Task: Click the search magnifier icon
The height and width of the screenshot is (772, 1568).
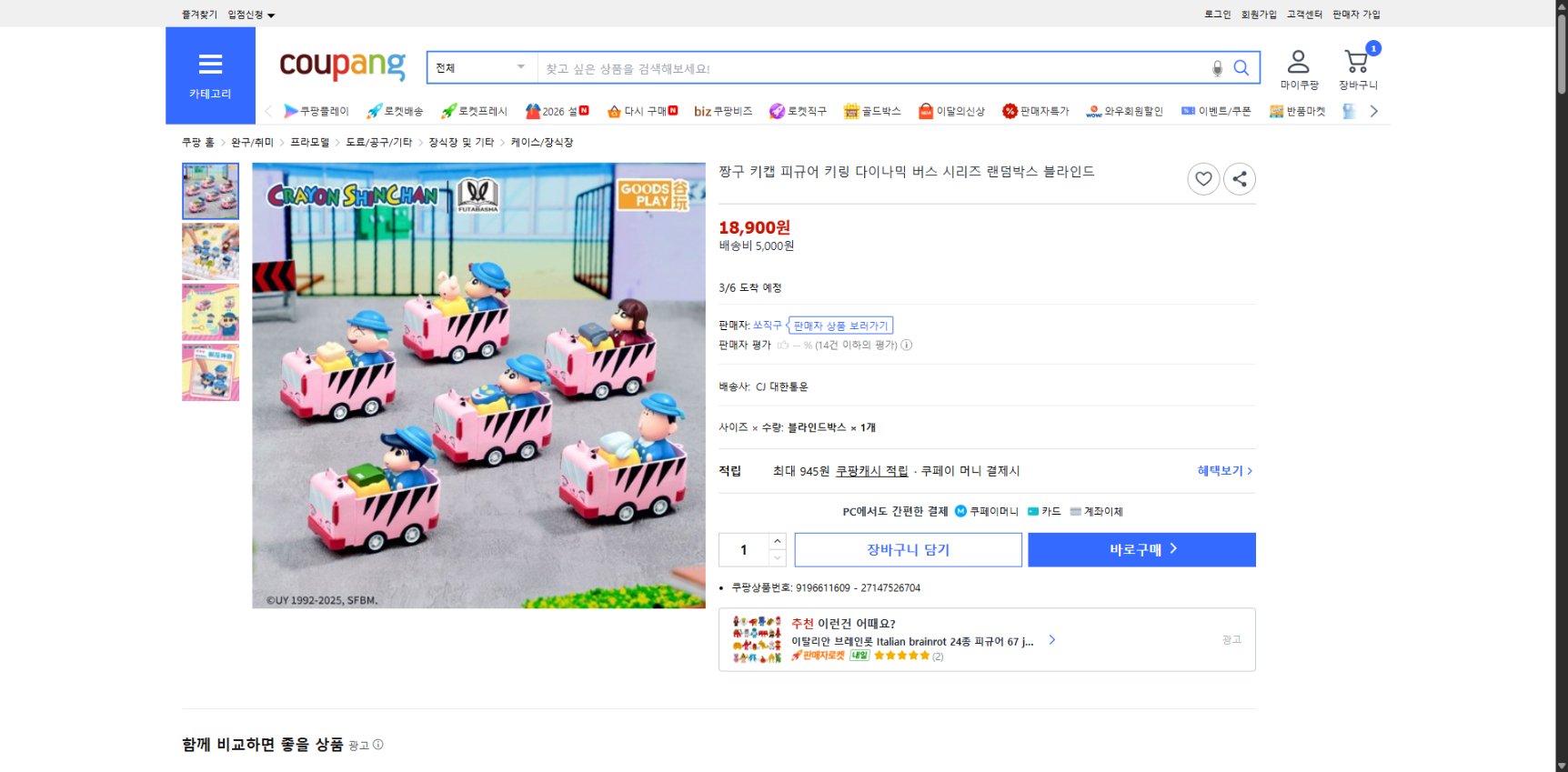Action: [1241, 67]
